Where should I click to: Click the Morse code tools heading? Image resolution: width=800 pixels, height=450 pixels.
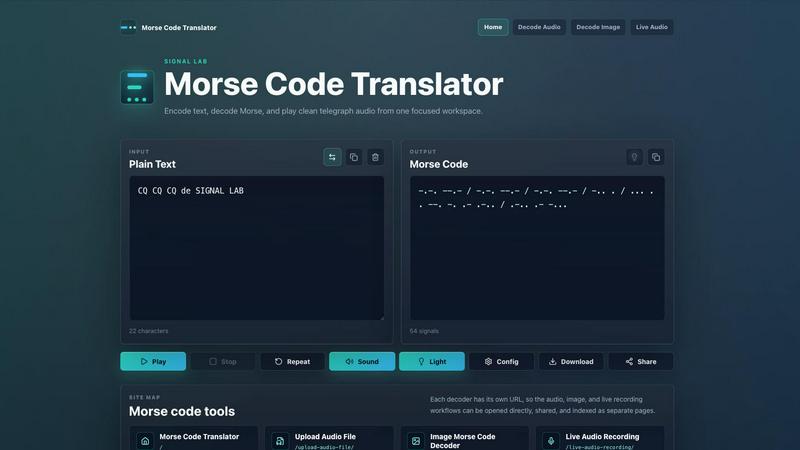[182, 411]
